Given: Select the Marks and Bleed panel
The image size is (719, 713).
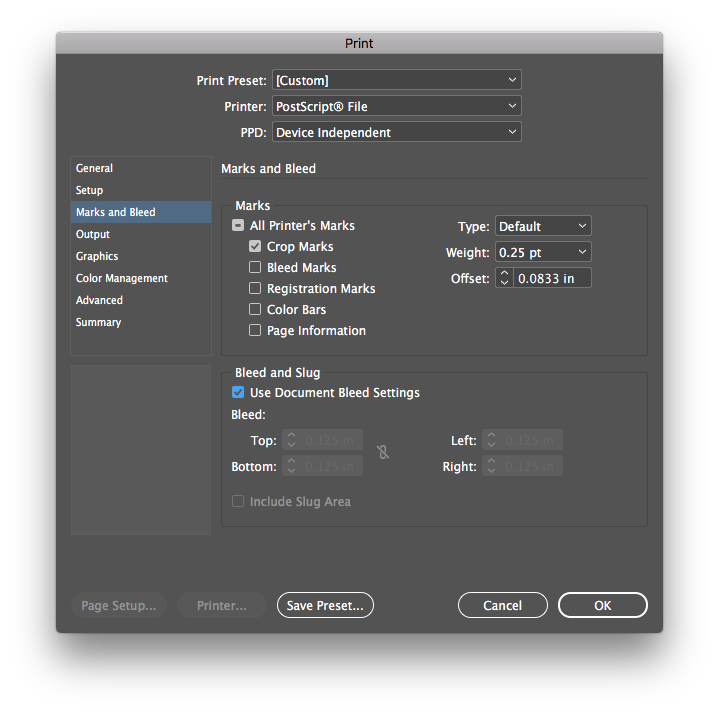Looking at the screenshot, I should click(141, 212).
